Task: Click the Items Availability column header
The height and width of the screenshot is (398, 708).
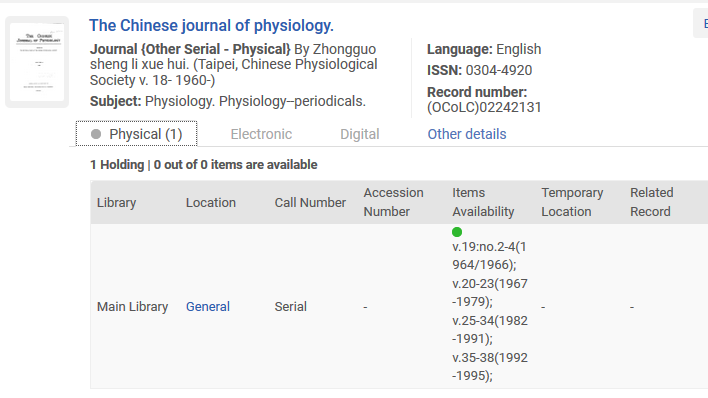Action: 483,202
